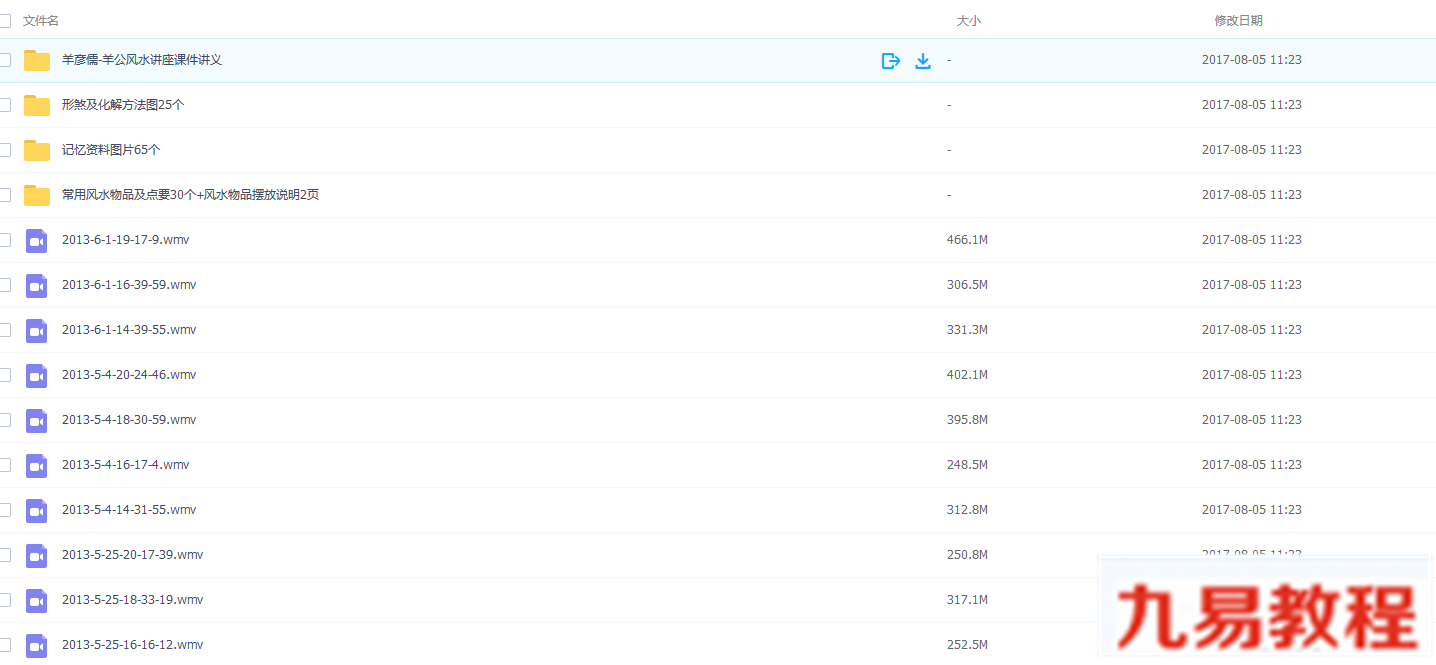The image size is (1436, 665).
Task: Open folder name 记忆资料图片65个
Action: (111, 150)
